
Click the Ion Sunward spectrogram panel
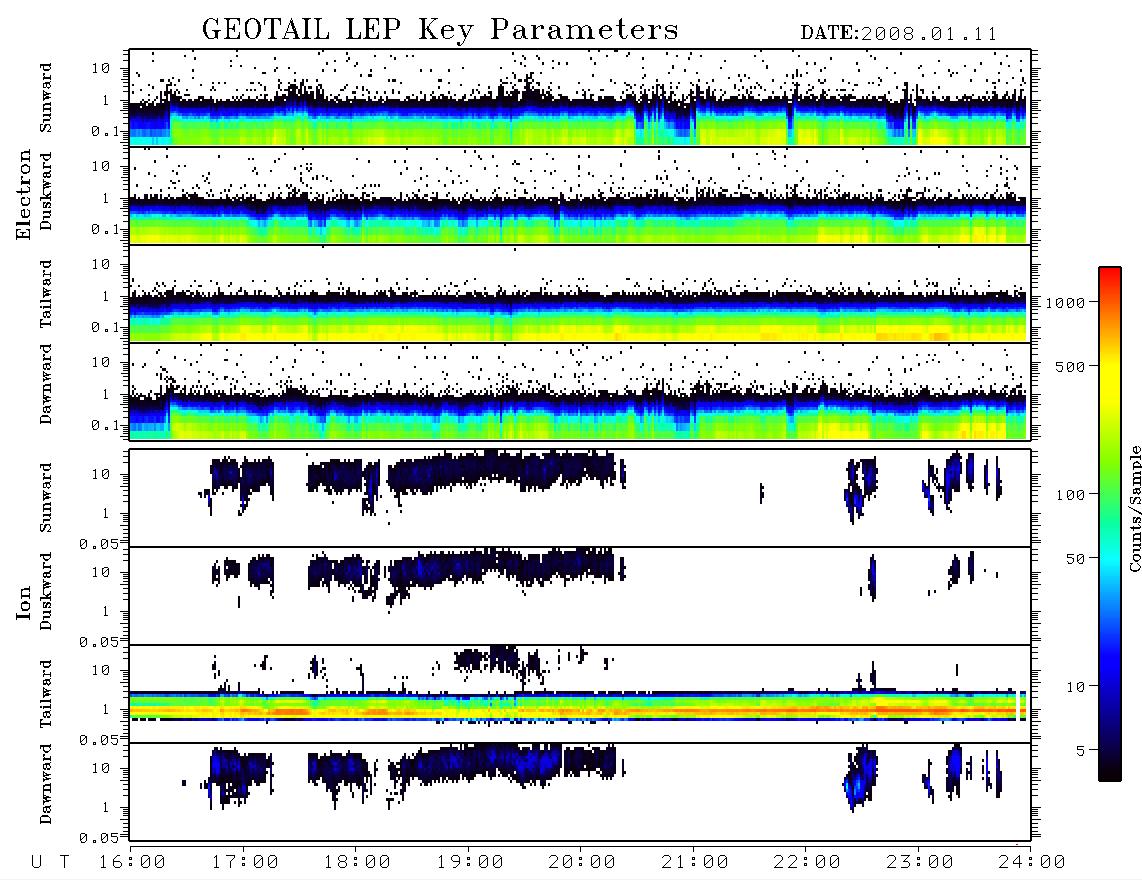580,498
